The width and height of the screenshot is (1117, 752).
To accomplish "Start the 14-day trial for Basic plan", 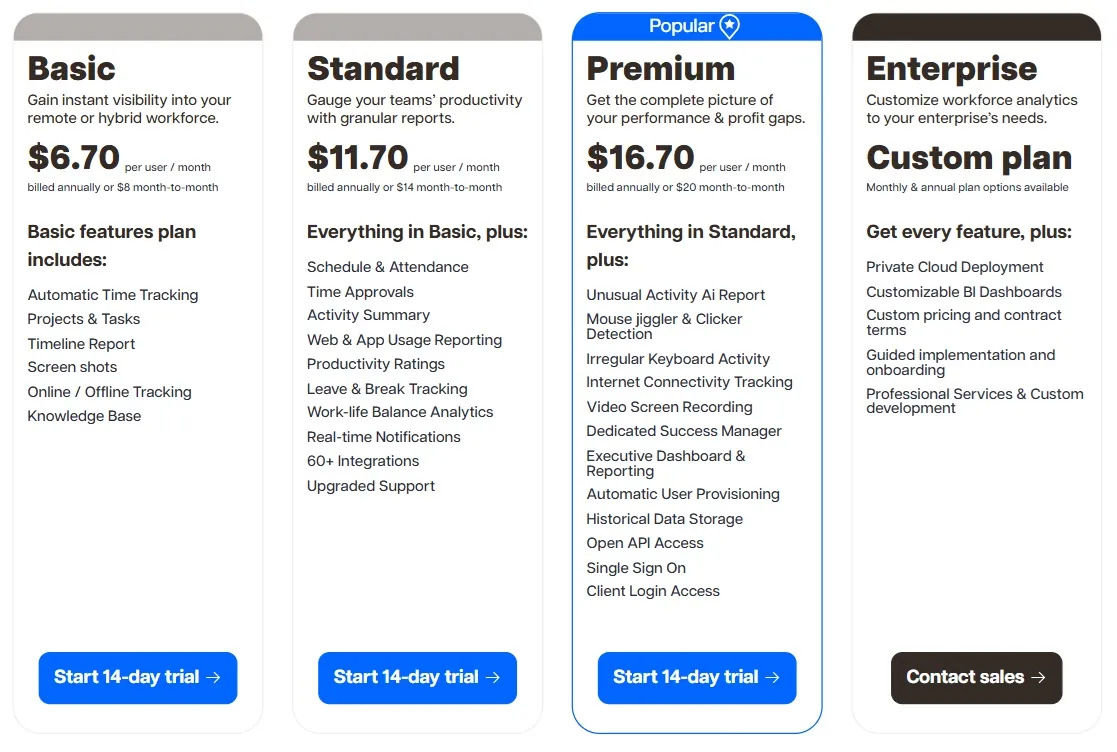I will pos(137,678).
